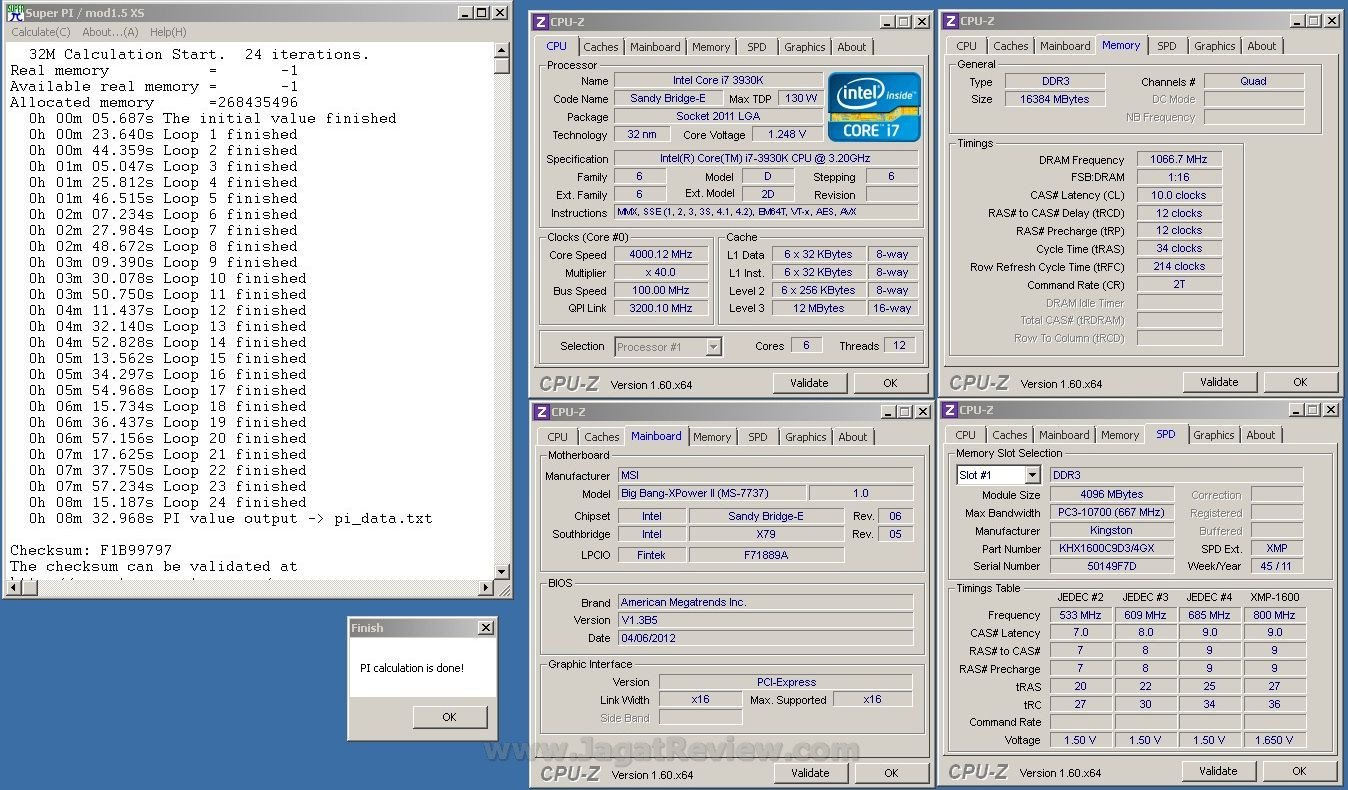Click the Intel Core i7 logo

click(873, 106)
